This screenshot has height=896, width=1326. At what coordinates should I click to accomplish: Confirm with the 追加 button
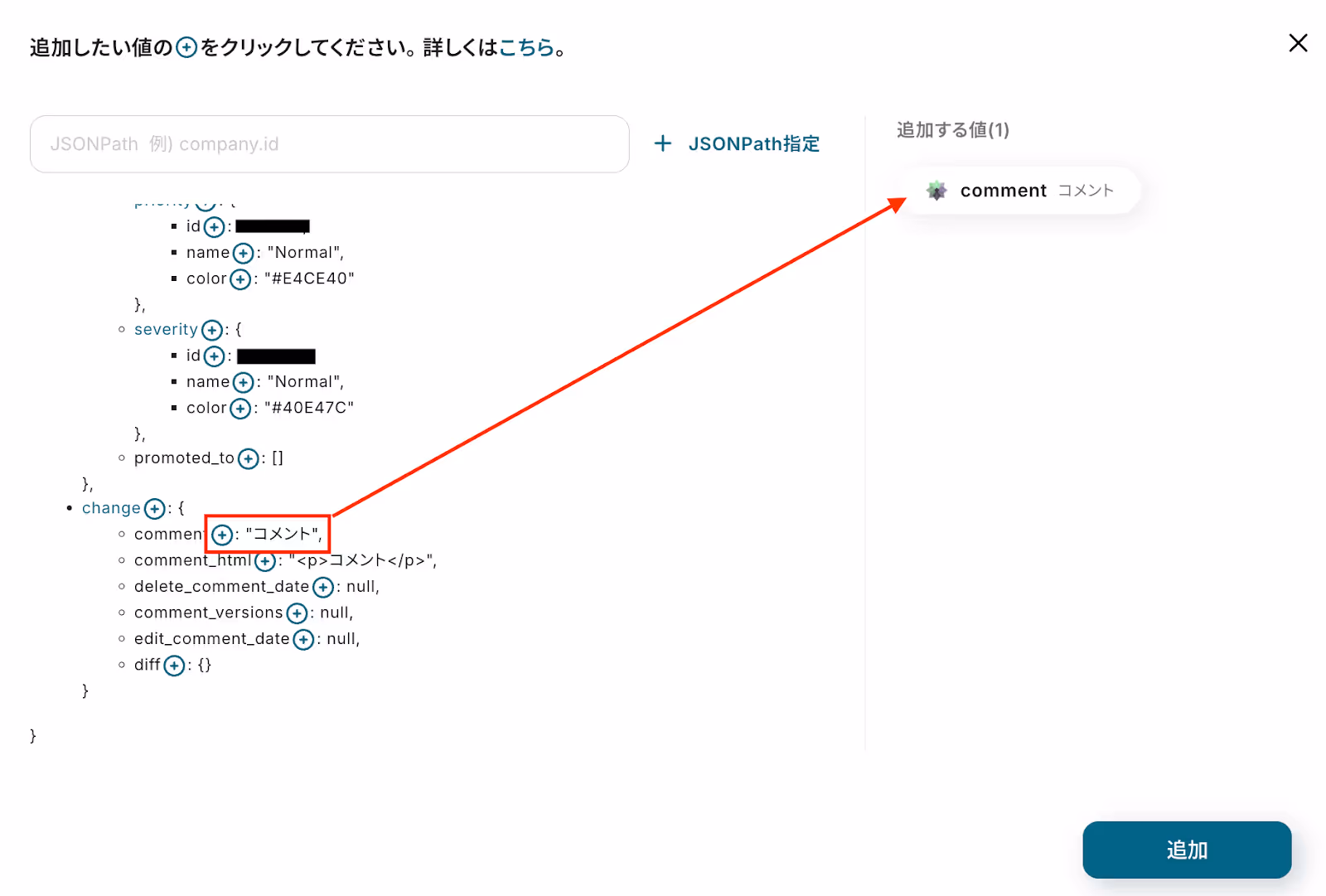click(x=1187, y=850)
